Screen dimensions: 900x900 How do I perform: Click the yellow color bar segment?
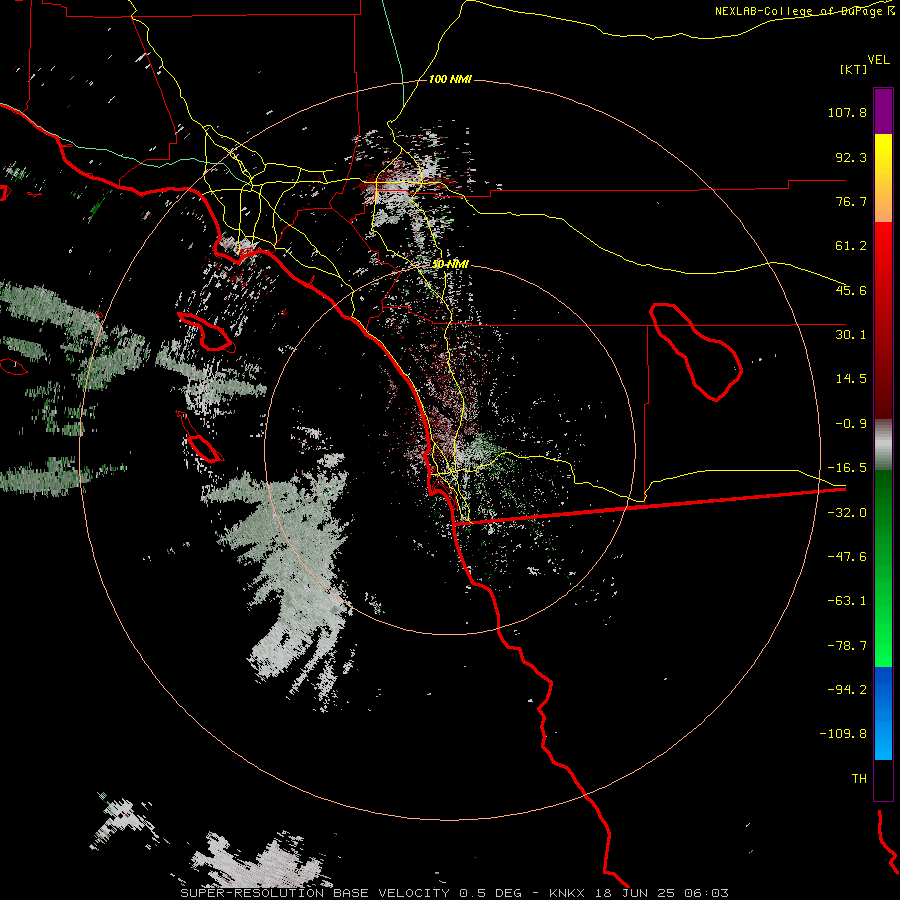click(x=883, y=178)
